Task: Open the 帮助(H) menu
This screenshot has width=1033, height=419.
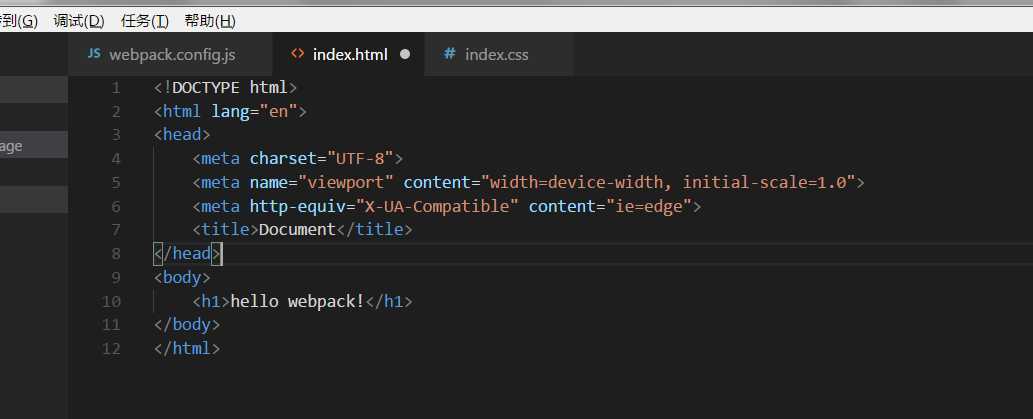Action: tap(210, 21)
